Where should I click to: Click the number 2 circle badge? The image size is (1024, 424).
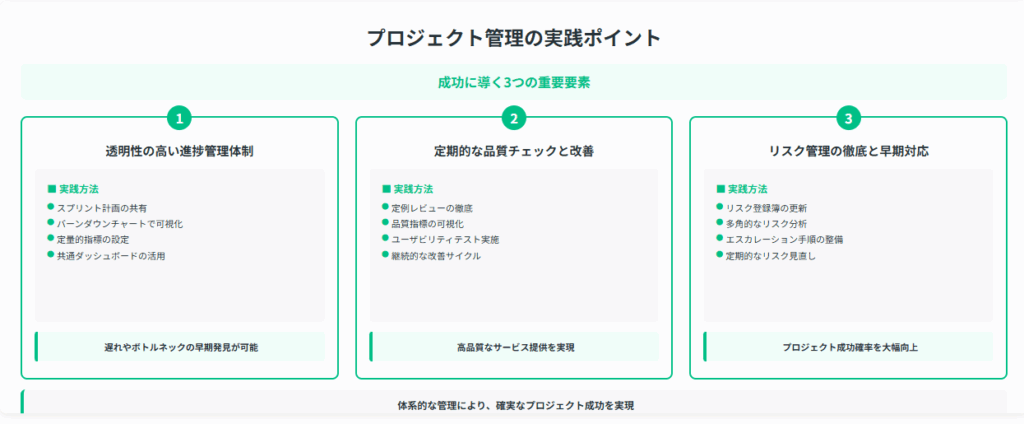pyautogui.click(x=514, y=118)
